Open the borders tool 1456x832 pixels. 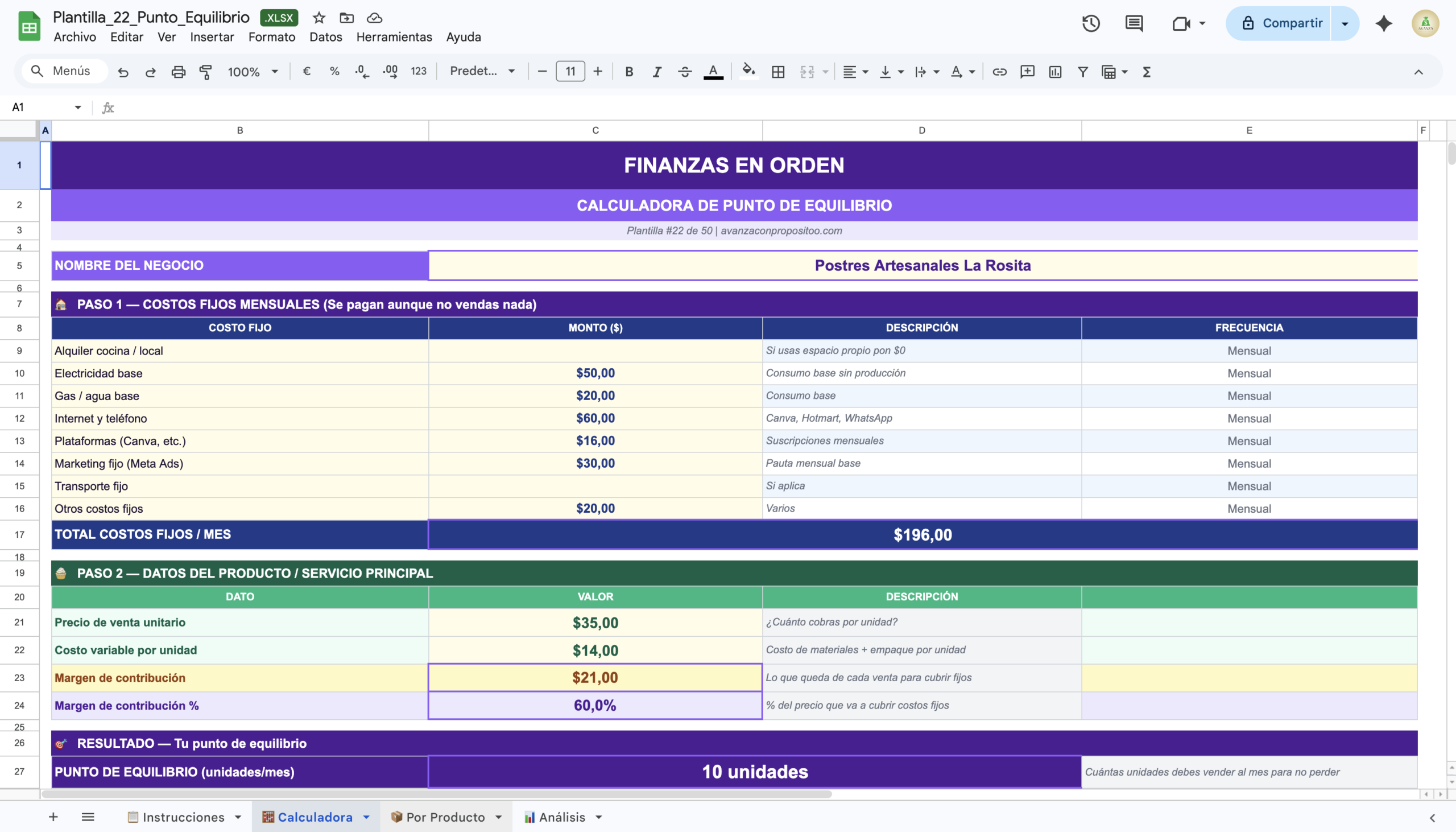tap(777, 72)
